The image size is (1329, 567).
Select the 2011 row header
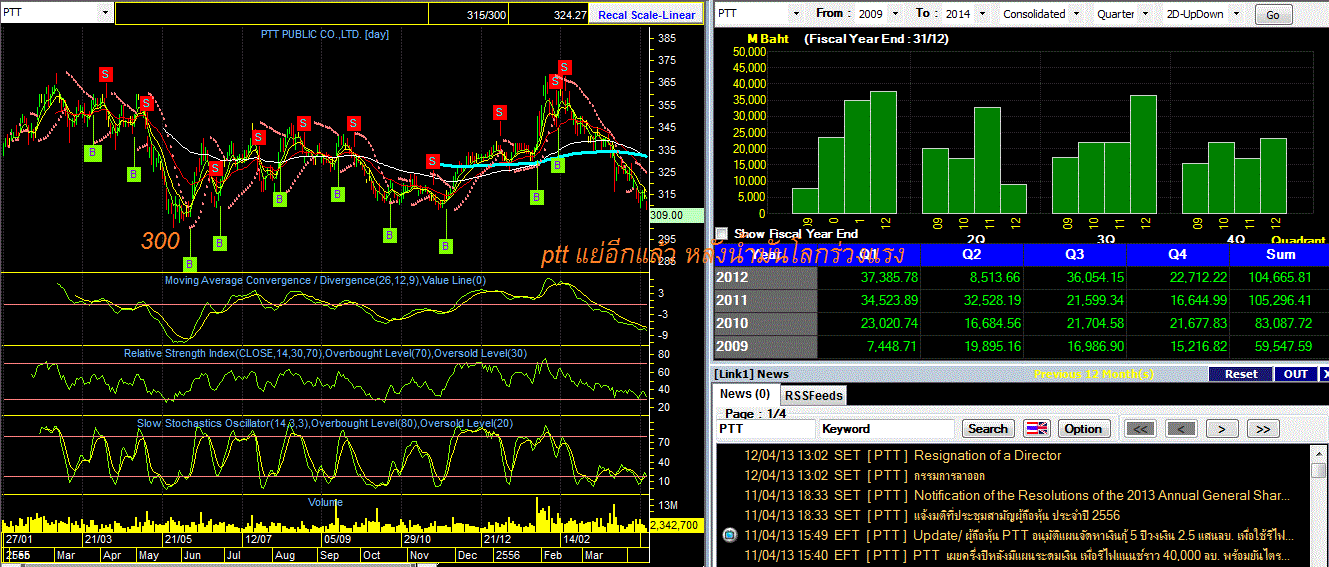(x=765, y=300)
